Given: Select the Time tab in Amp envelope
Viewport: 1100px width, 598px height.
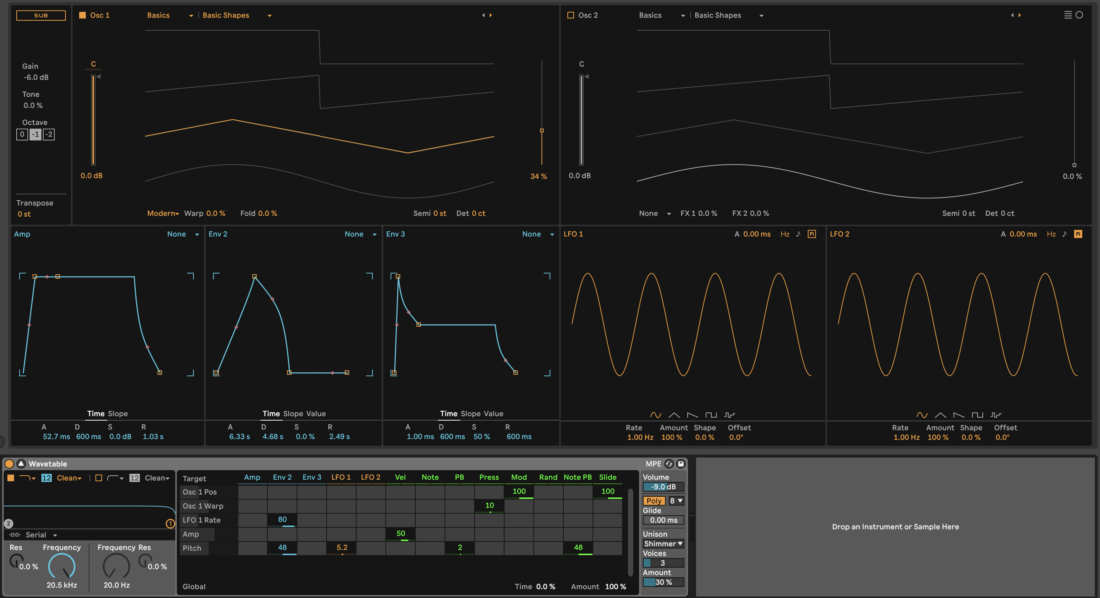Looking at the screenshot, I should 95,413.
